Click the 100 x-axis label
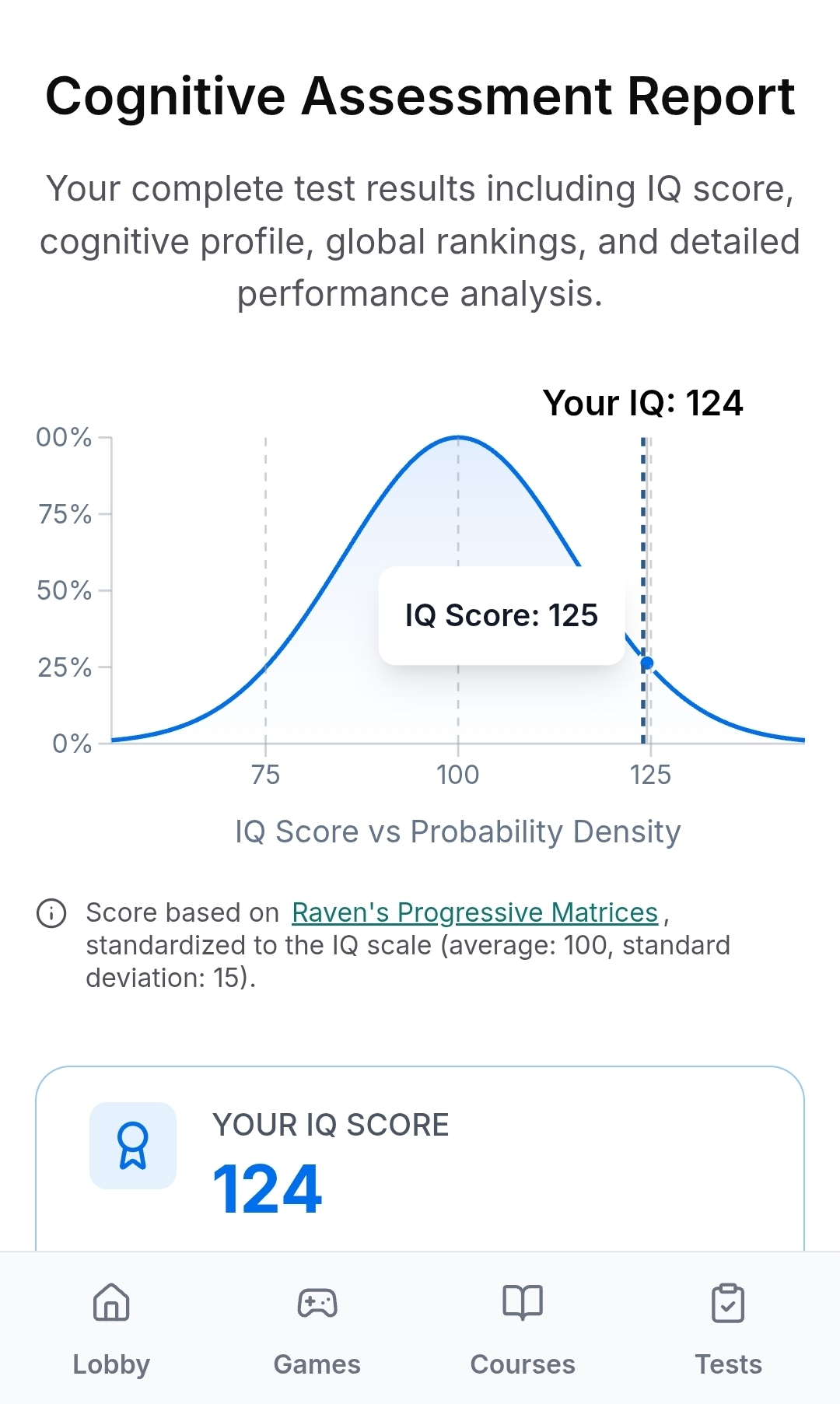The width and height of the screenshot is (840, 1404). [x=458, y=775]
